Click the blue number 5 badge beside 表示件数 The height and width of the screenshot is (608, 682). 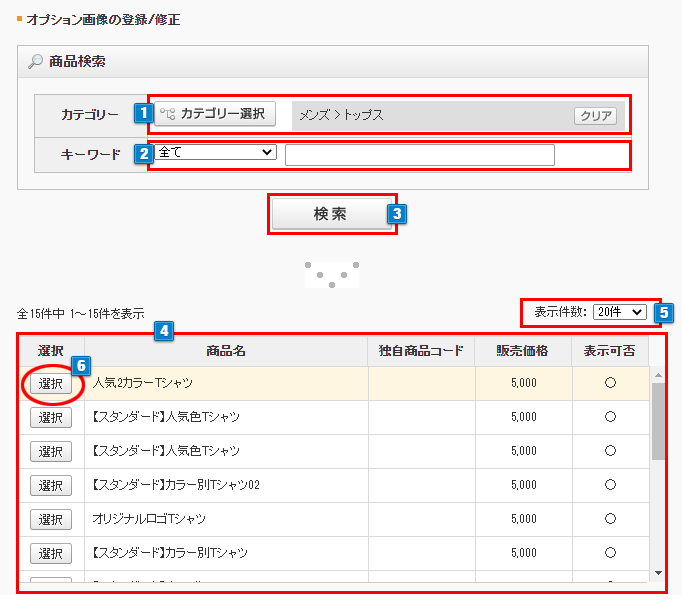(x=663, y=312)
